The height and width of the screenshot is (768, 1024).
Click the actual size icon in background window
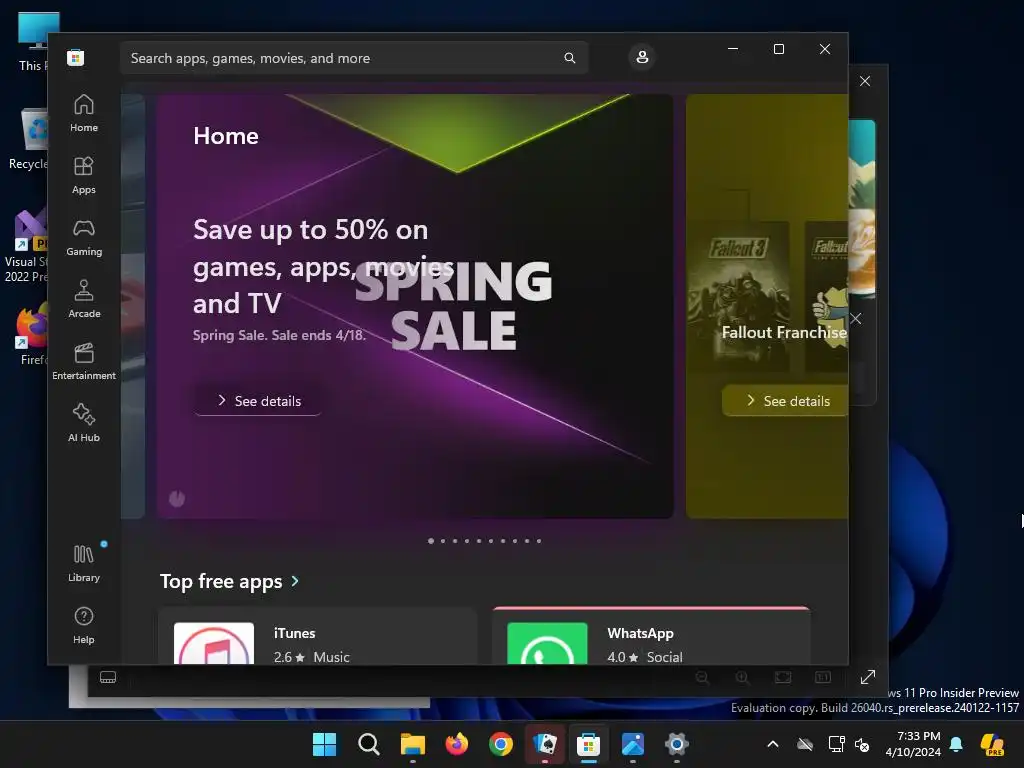click(x=823, y=677)
